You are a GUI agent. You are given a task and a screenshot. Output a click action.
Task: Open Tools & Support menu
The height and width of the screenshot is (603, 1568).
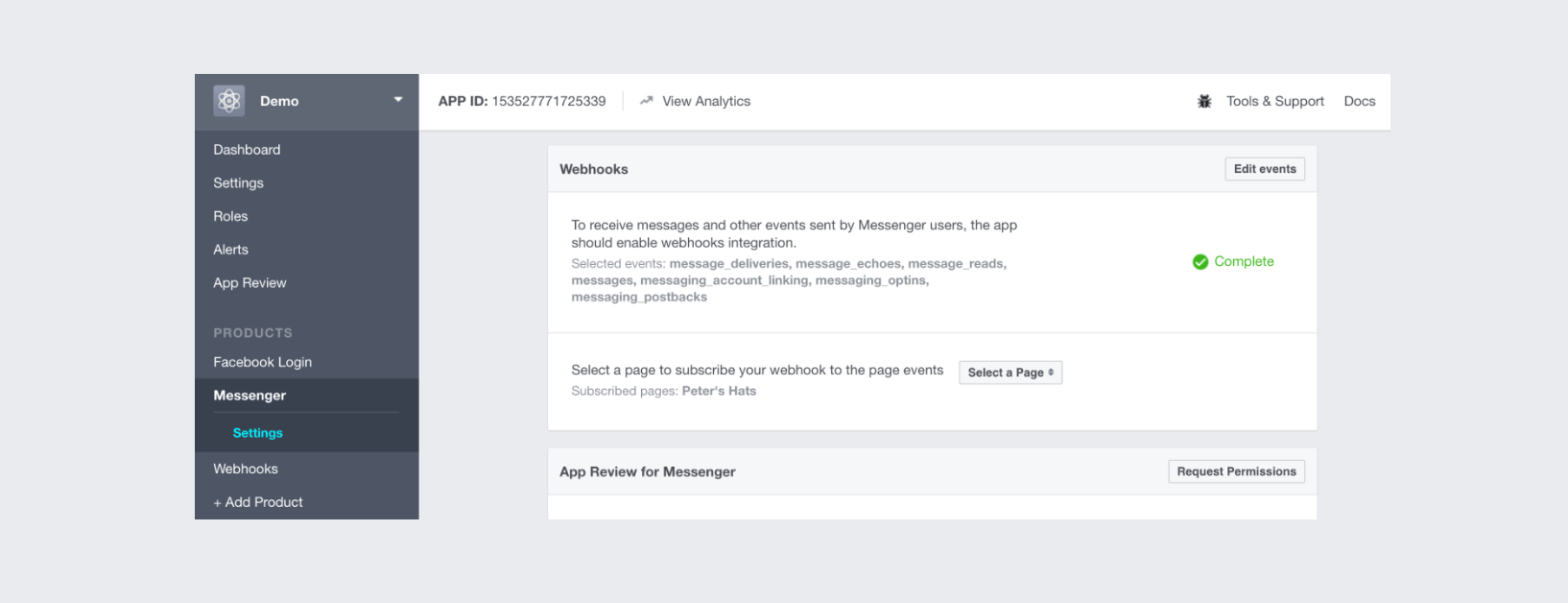pyautogui.click(x=1275, y=101)
